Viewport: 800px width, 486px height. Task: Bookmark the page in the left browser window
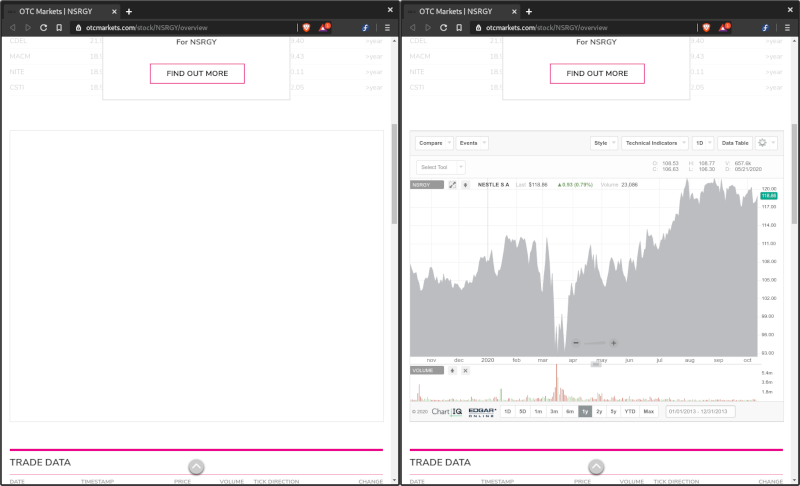(59, 28)
